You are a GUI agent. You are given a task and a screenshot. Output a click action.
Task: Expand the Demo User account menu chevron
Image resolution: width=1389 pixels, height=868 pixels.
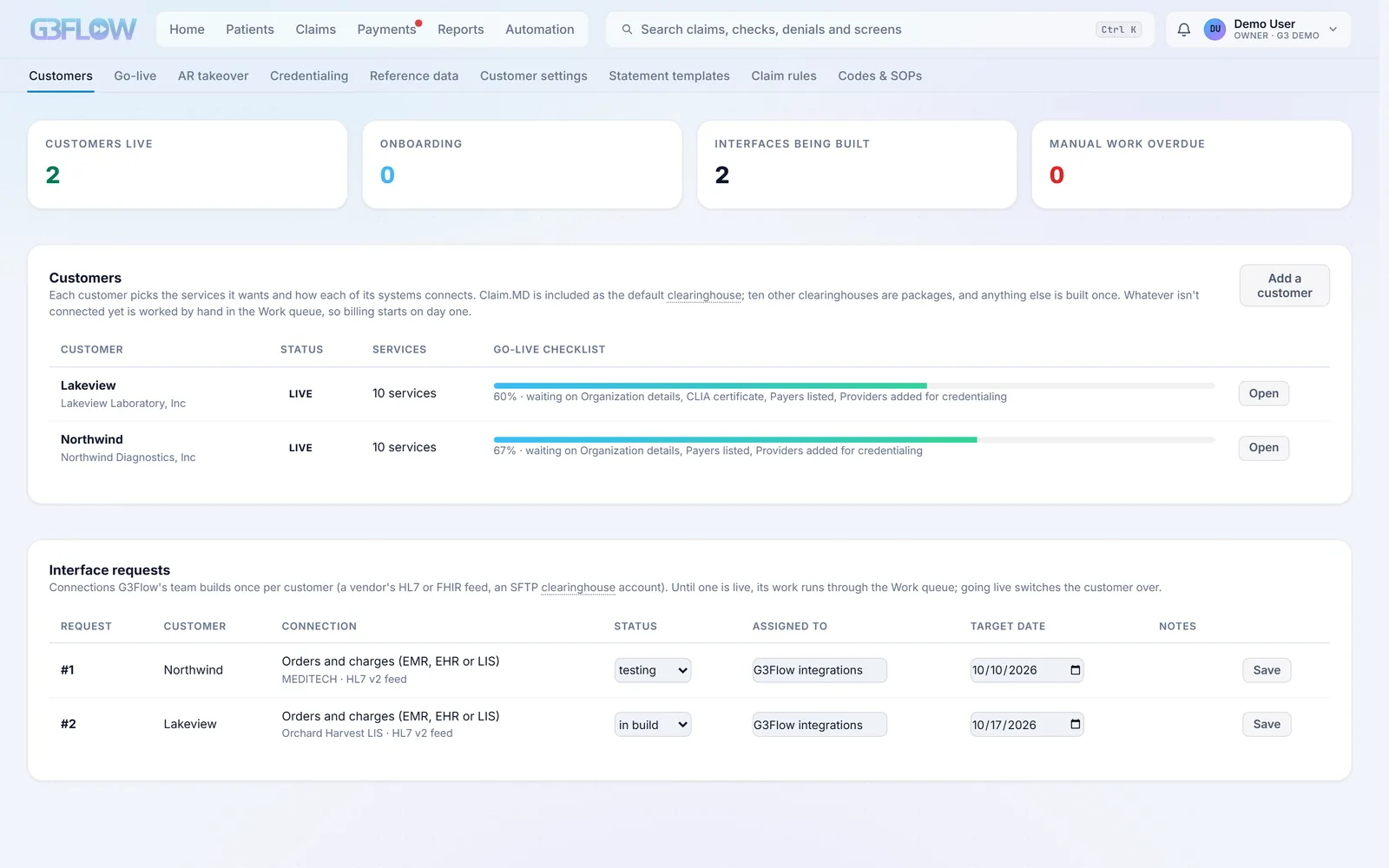tap(1333, 30)
